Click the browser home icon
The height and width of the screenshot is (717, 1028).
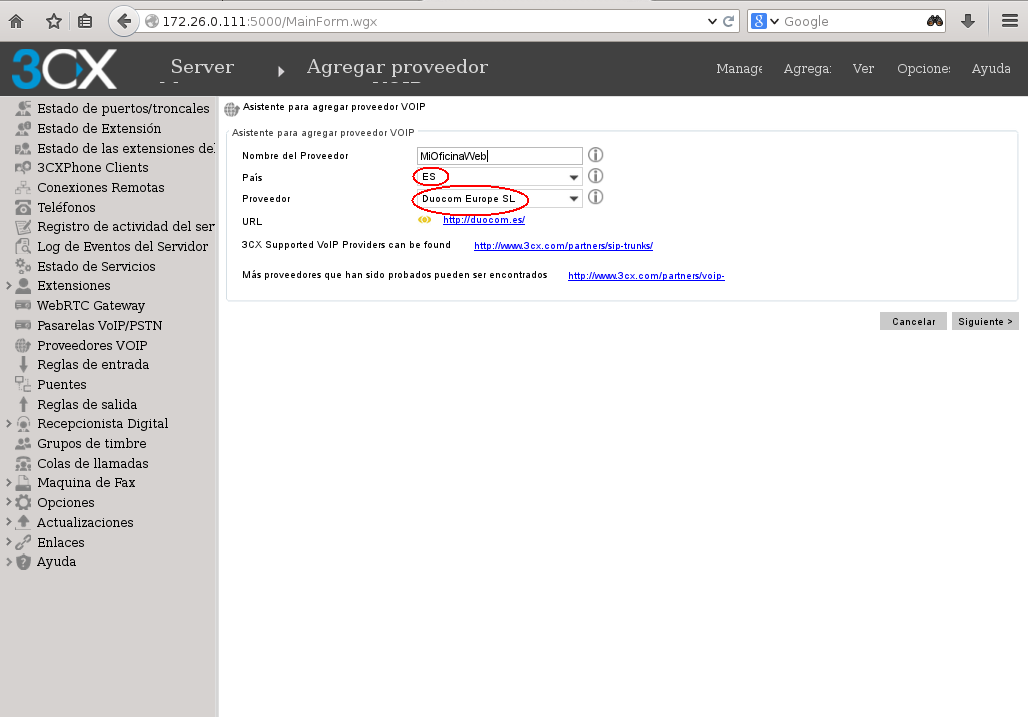tap(16, 21)
